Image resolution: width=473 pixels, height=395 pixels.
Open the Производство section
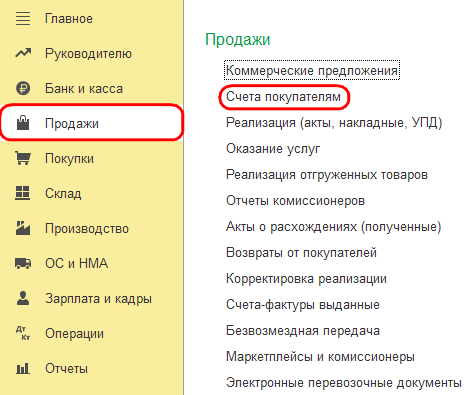click(87, 229)
